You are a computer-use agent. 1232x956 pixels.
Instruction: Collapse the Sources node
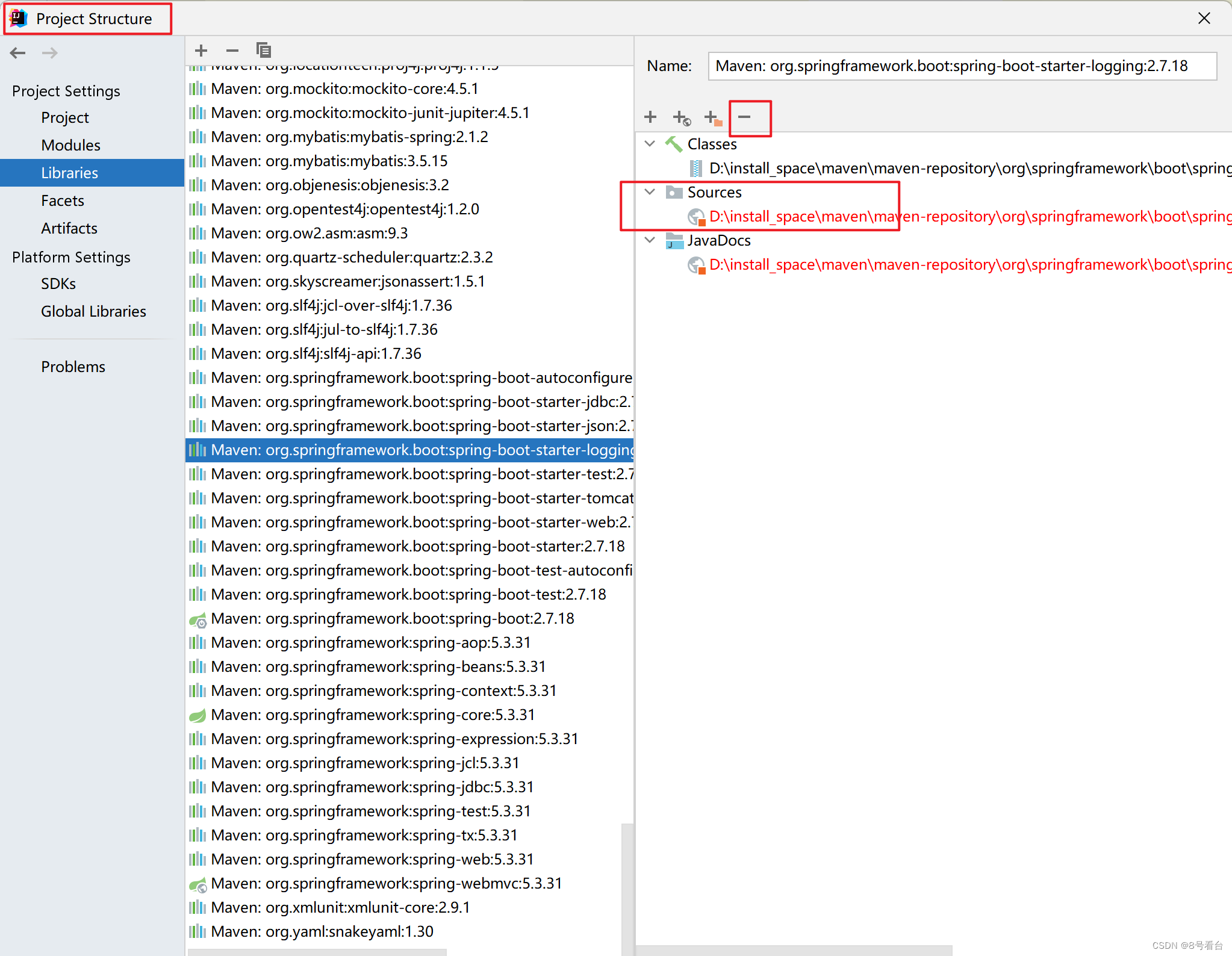pyautogui.click(x=650, y=192)
